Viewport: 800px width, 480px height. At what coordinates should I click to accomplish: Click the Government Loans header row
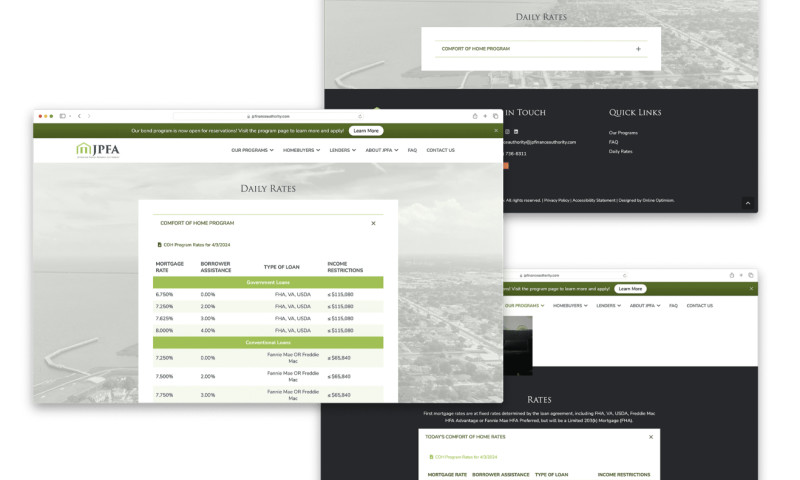point(268,283)
